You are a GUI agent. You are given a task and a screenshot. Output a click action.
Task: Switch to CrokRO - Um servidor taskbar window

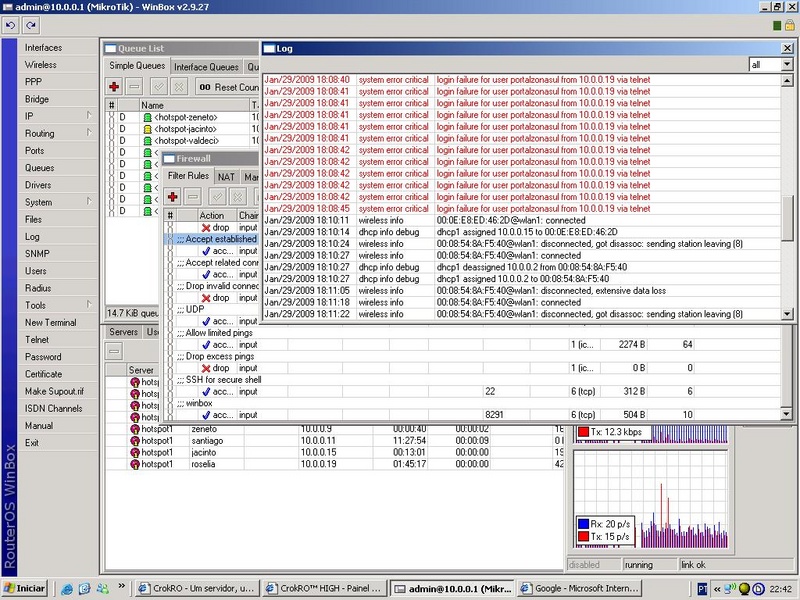pyautogui.click(x=197, y=589)
